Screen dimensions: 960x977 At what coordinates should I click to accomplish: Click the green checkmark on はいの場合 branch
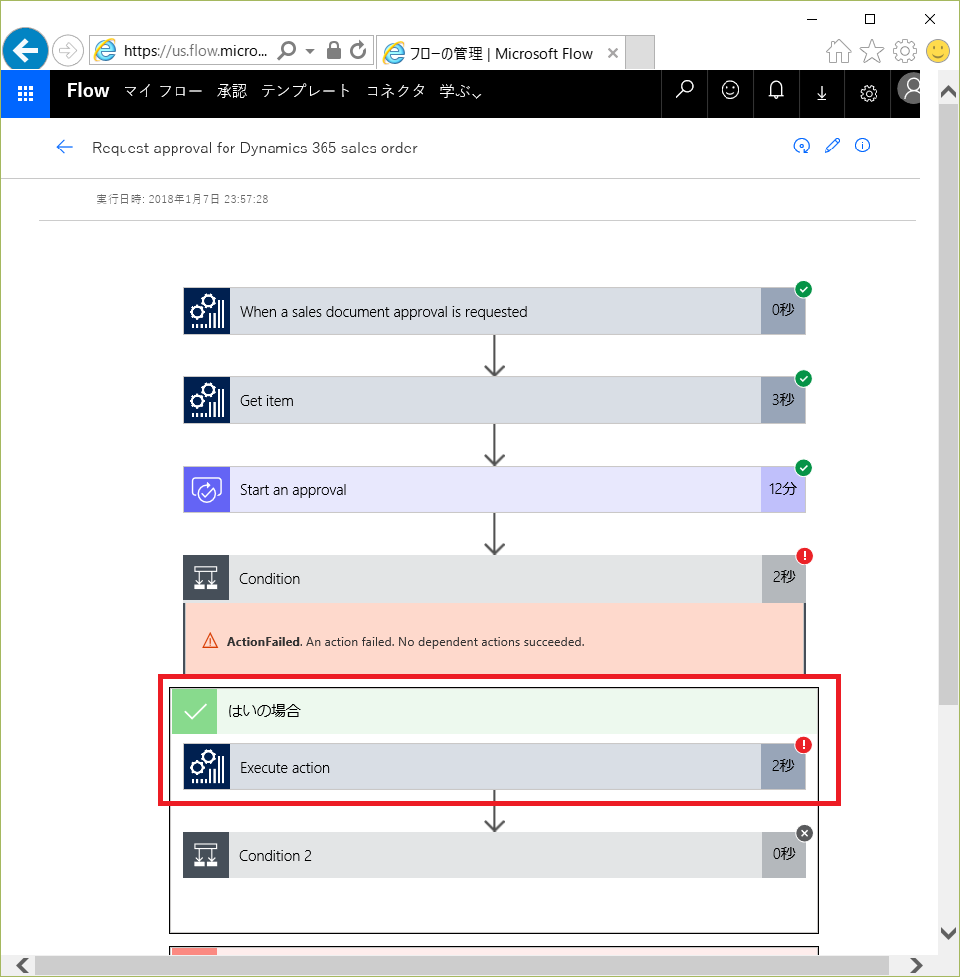pyautogui.click(x=194, y=711)
